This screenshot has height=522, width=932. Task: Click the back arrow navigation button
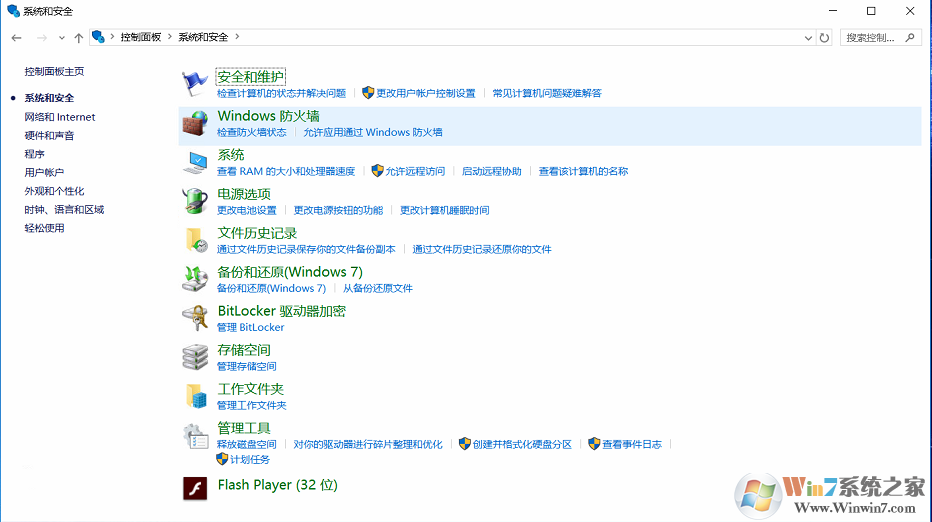click(17, 37)
